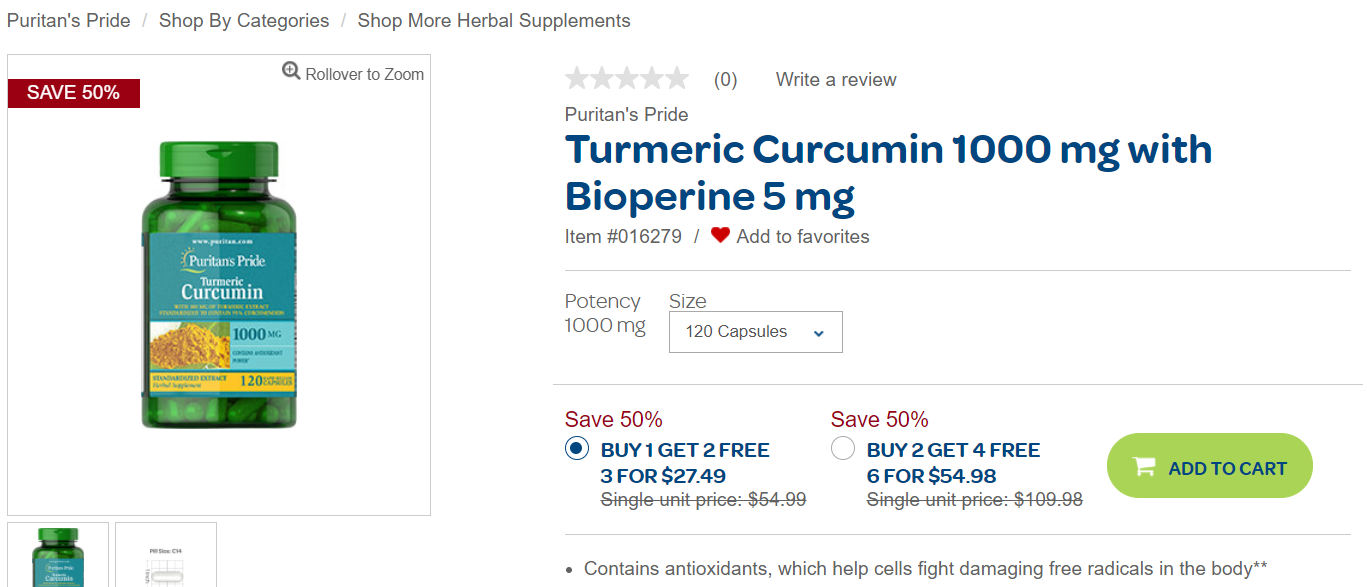
Task: Select the Buy 1 Get 2 Free option
Action: click(577, 449)
